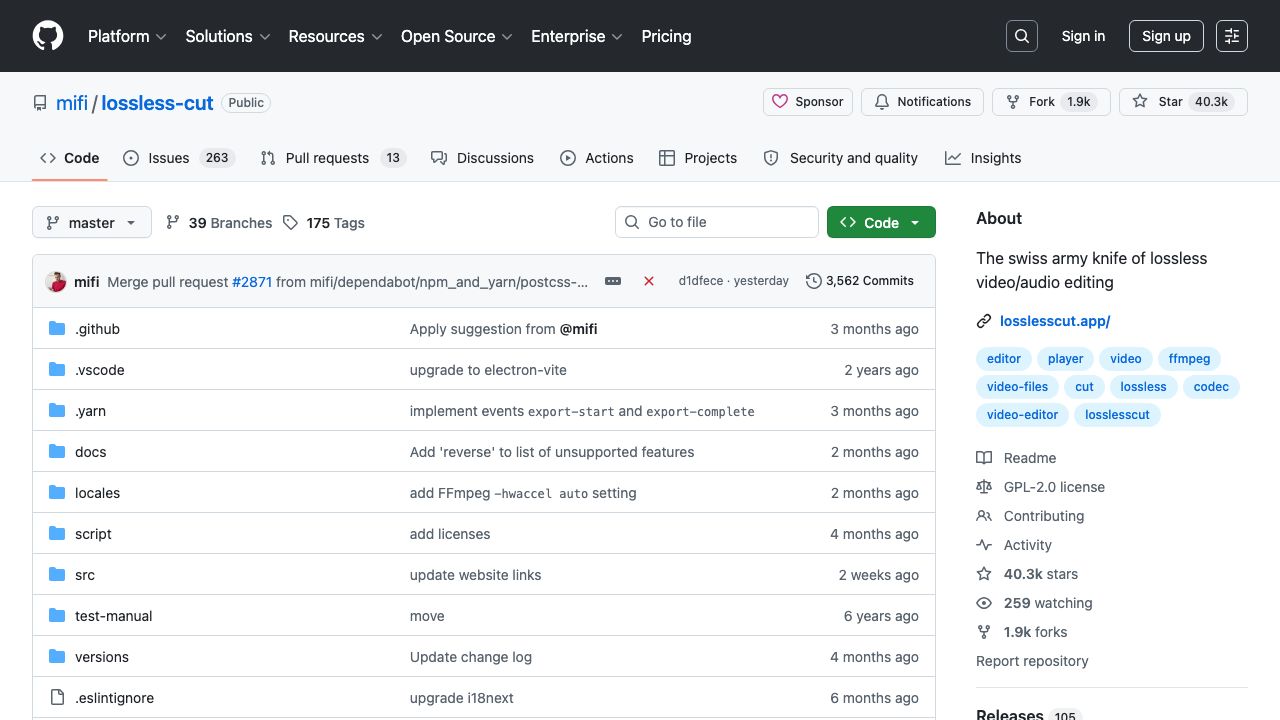Sponsor this repository

point(808,102)
